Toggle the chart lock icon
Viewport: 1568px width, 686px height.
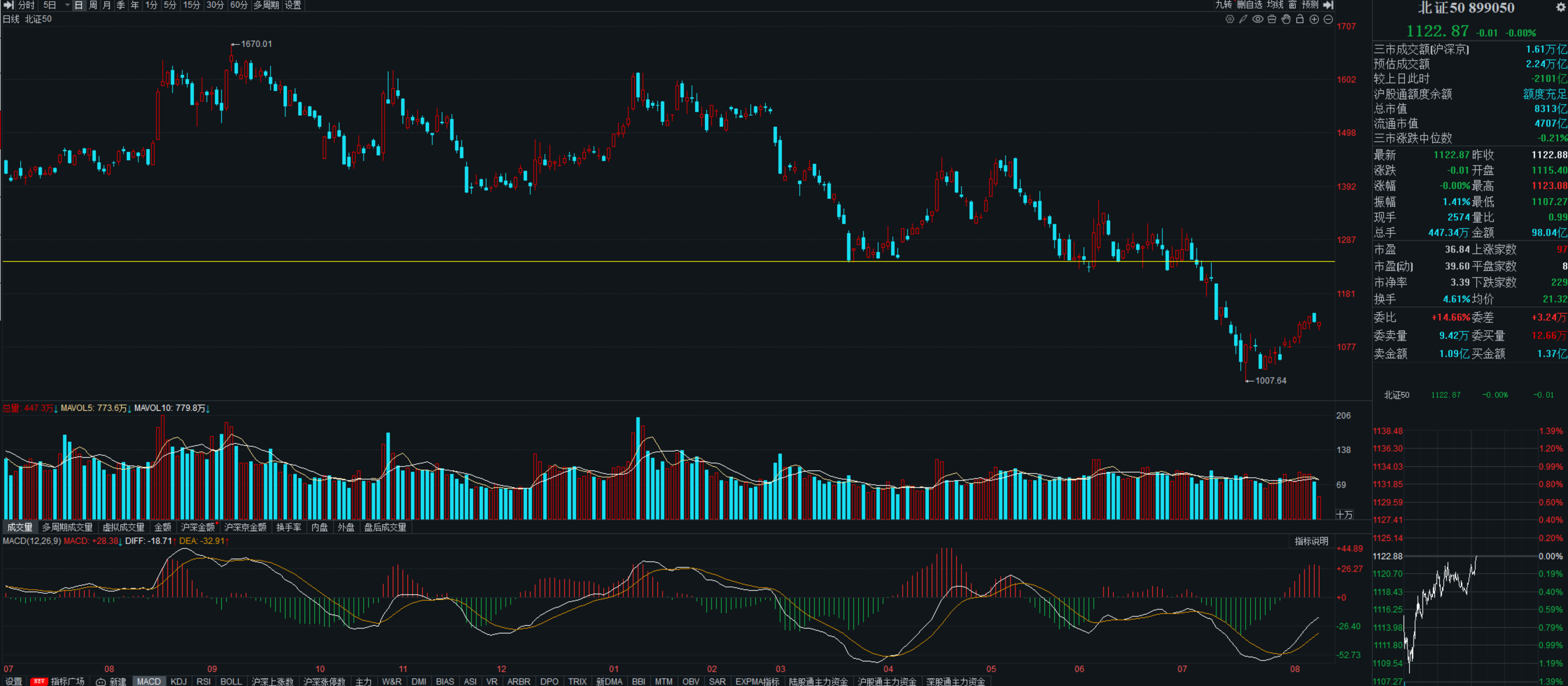[1300, 20]
